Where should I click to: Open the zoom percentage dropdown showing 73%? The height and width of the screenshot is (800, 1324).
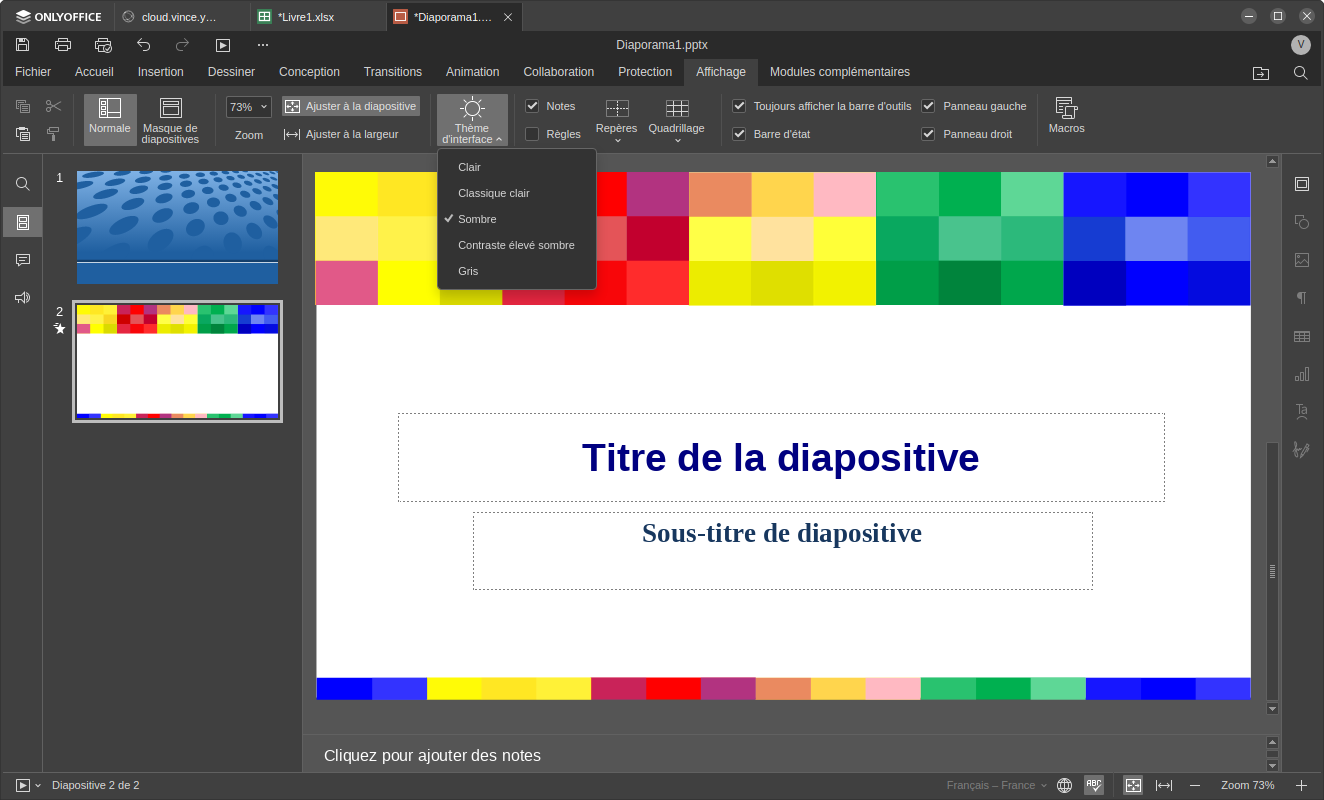tap(249, 107)
